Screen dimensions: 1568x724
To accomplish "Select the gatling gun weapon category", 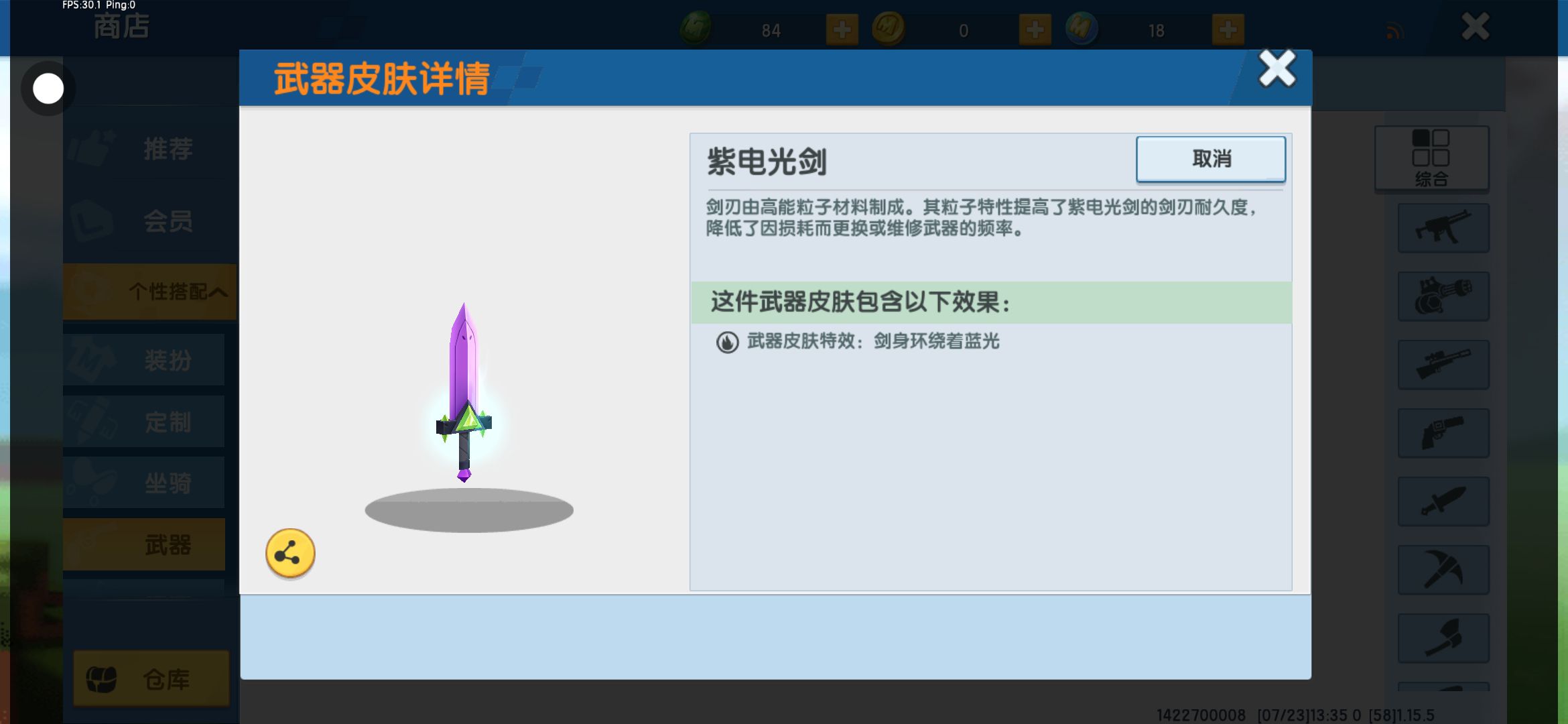I will 1443,296.
